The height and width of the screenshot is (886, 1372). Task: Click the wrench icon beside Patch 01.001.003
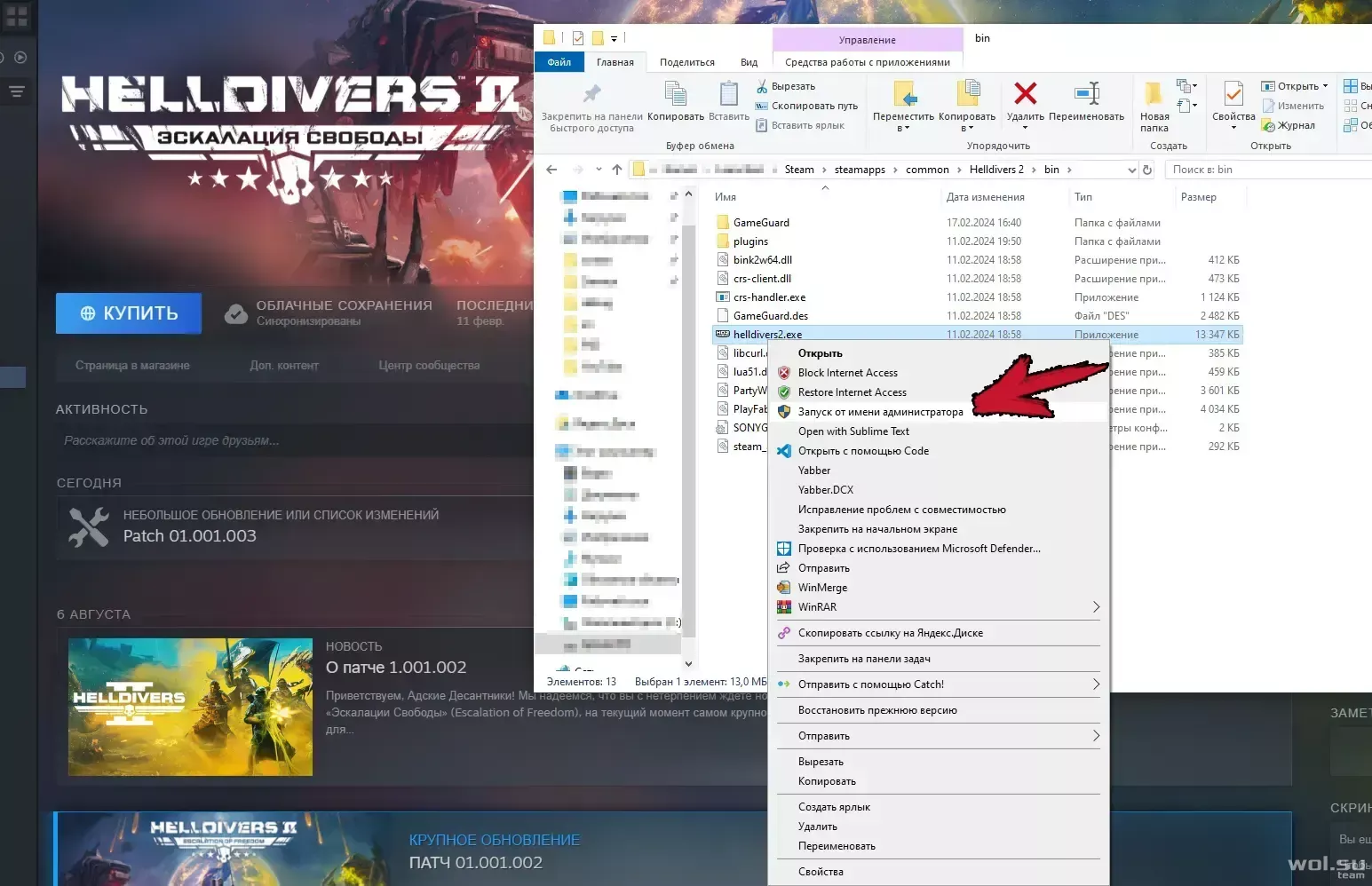click(x=89, y=526)
